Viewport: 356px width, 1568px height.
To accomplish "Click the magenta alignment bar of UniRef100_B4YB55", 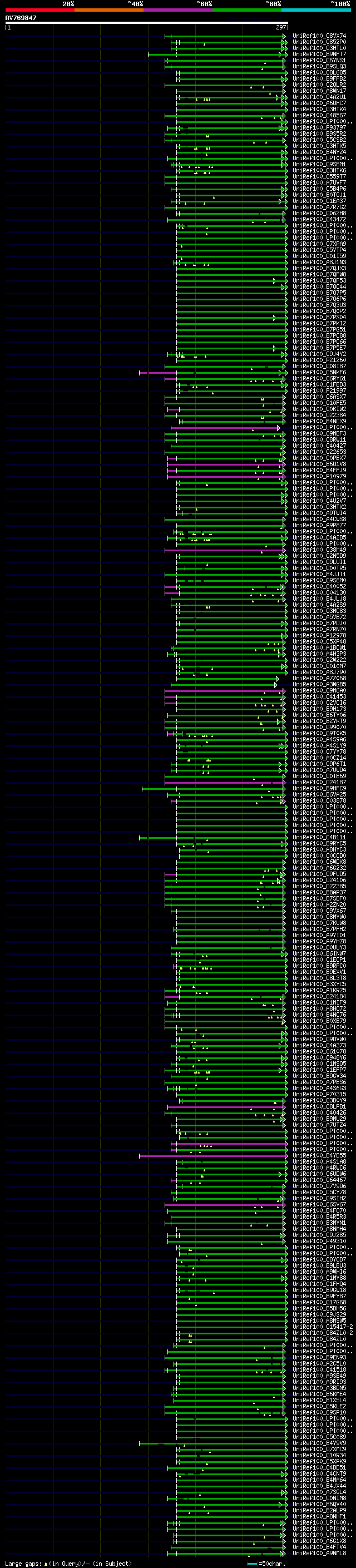I will 213,1156.
